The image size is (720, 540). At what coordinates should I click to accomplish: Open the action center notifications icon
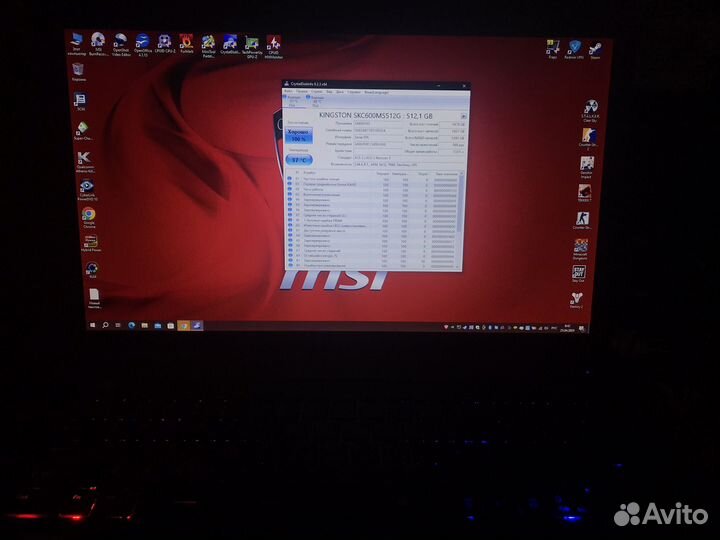click(582, 329)
